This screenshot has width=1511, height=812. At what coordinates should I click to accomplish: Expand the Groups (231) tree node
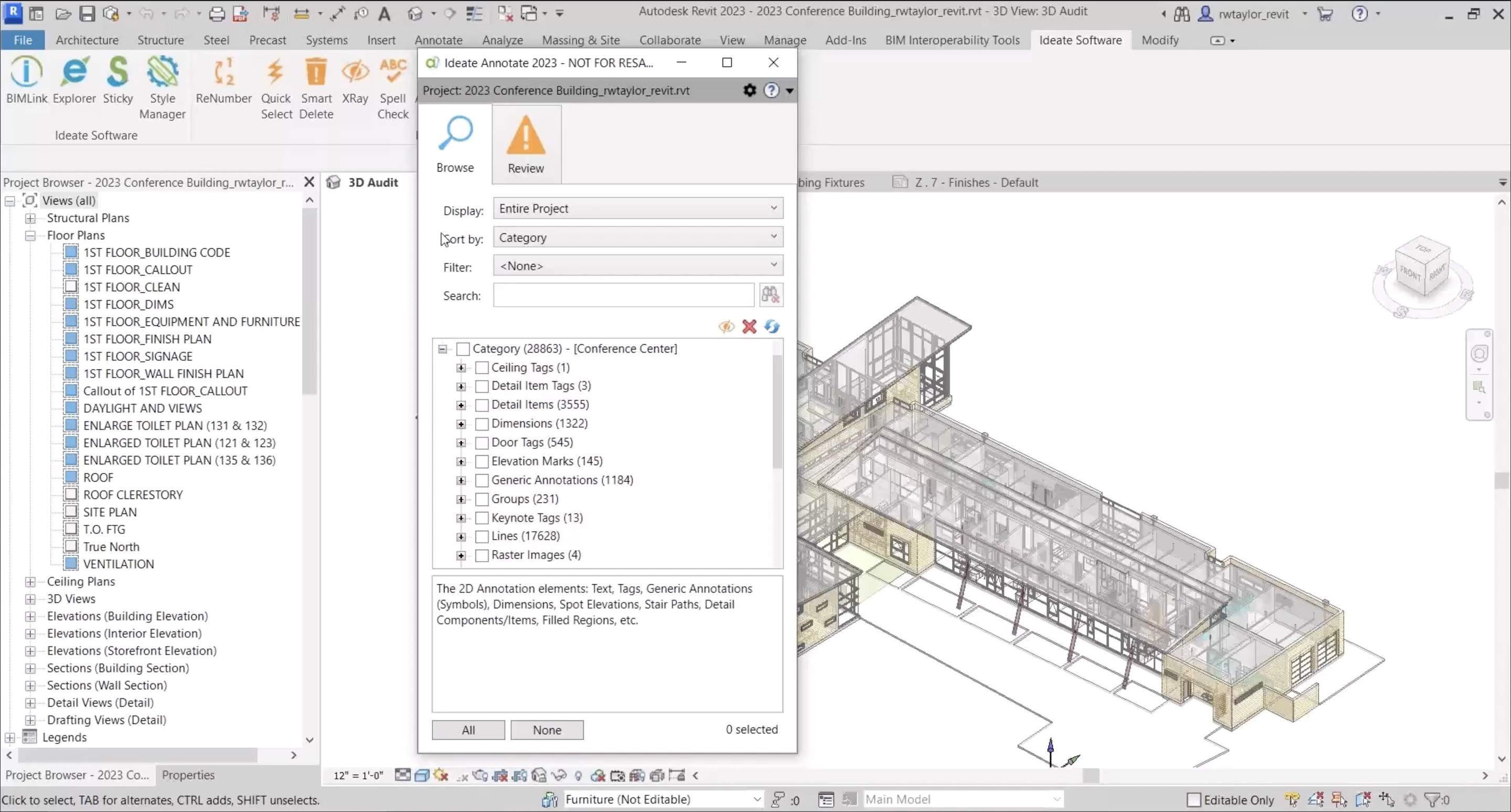pos(461,499)
